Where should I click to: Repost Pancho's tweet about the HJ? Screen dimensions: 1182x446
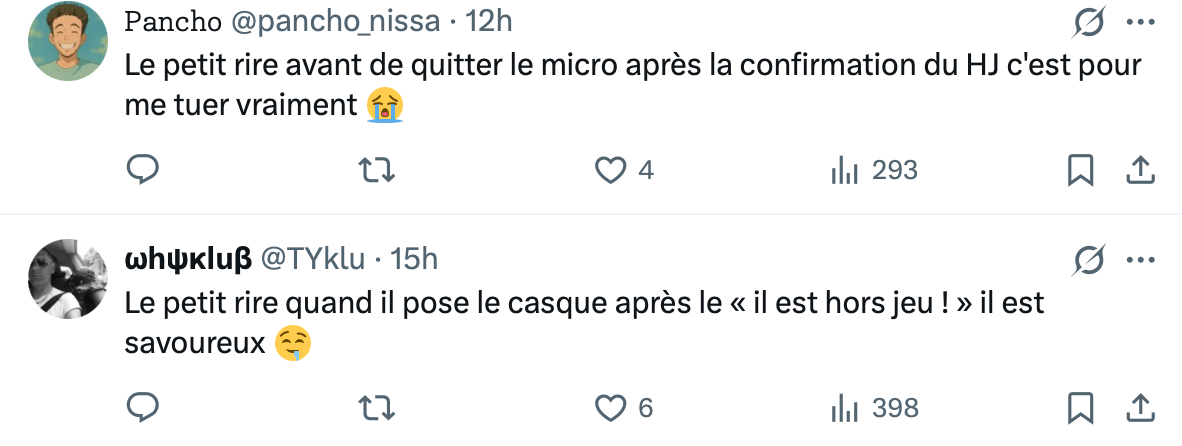pos(377,171)
